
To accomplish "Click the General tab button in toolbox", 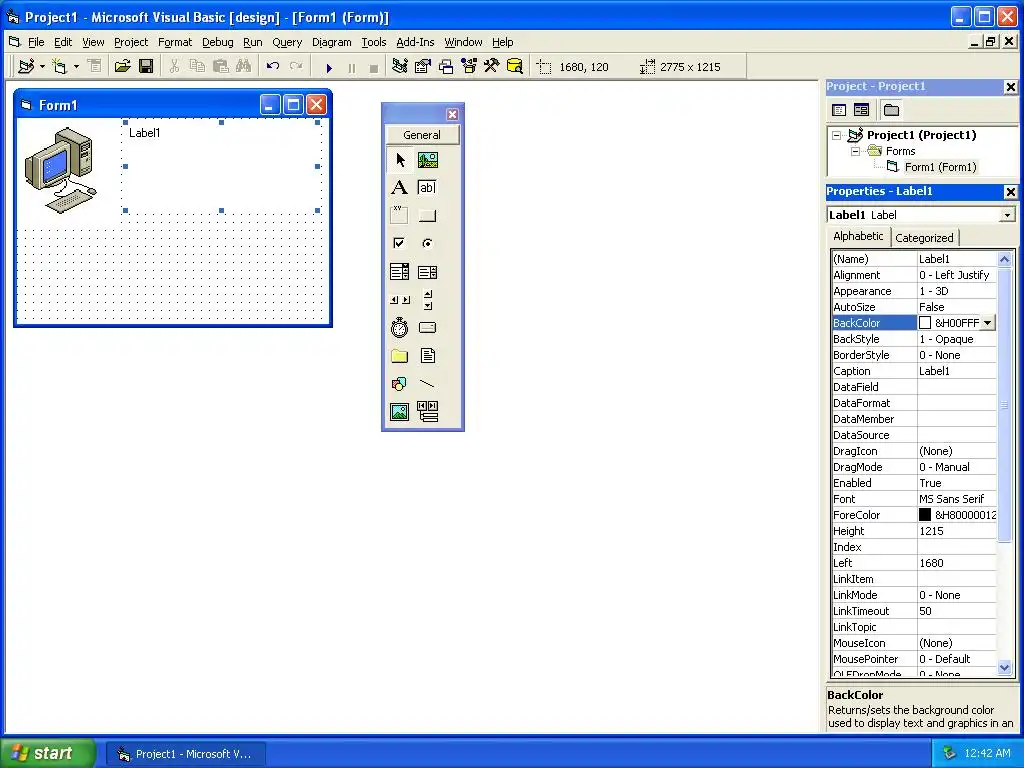I will click(x=423, y=135).
